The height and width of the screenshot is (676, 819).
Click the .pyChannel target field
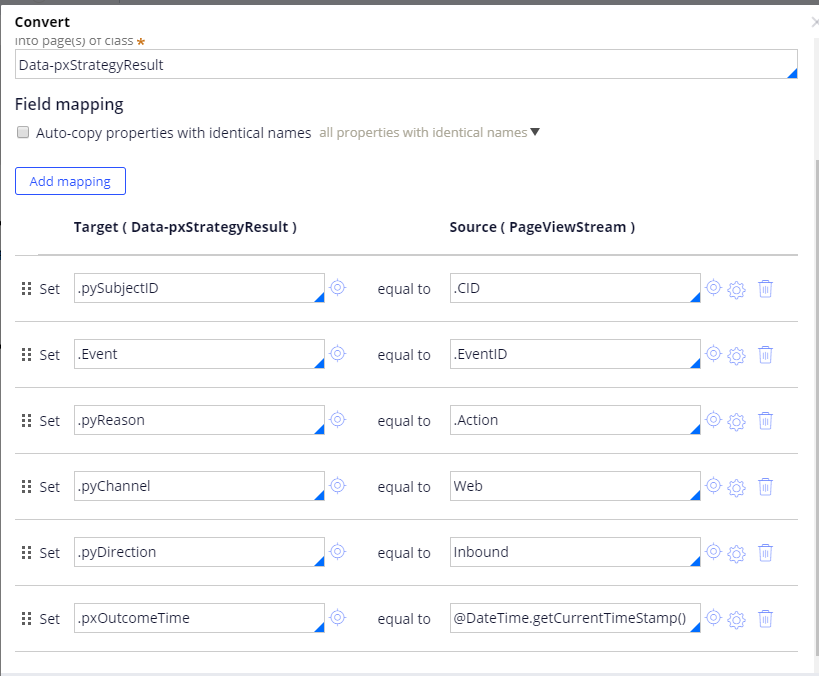click(x=198, y=487)
